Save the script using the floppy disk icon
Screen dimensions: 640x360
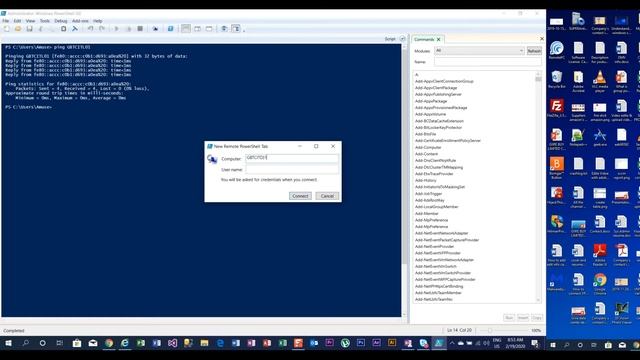tap(29, 29)
